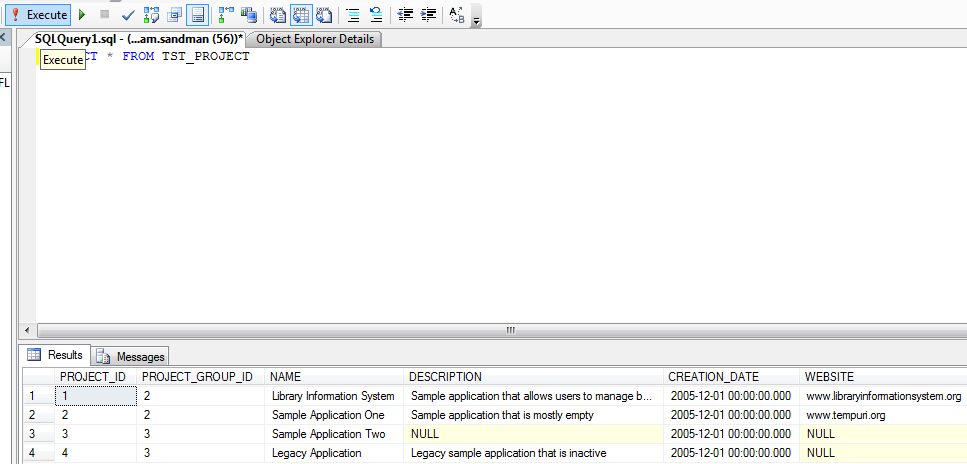This screenshot has width=967, height=464.
Task: Choose Results to File output mode
Action: pos(324,15)
